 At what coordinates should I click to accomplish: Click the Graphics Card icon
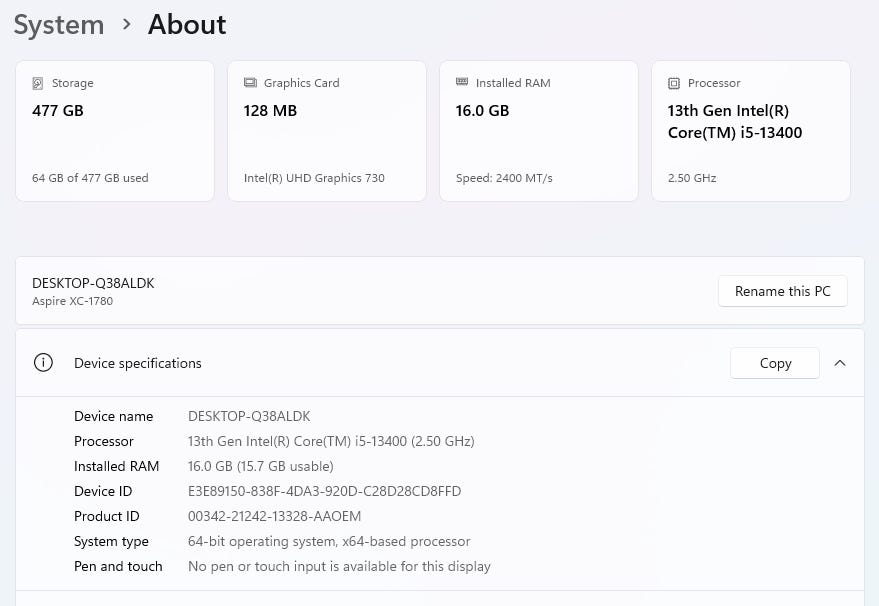[250, 83]
